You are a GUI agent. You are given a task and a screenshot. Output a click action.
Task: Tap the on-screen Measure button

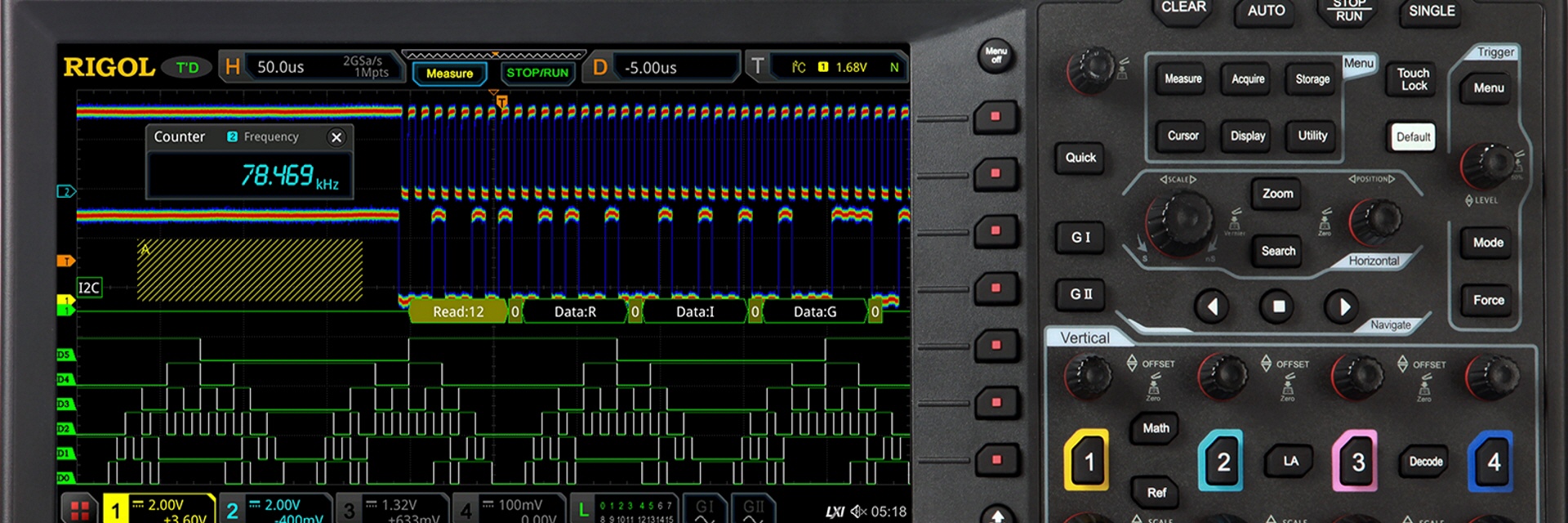point(449,74)
